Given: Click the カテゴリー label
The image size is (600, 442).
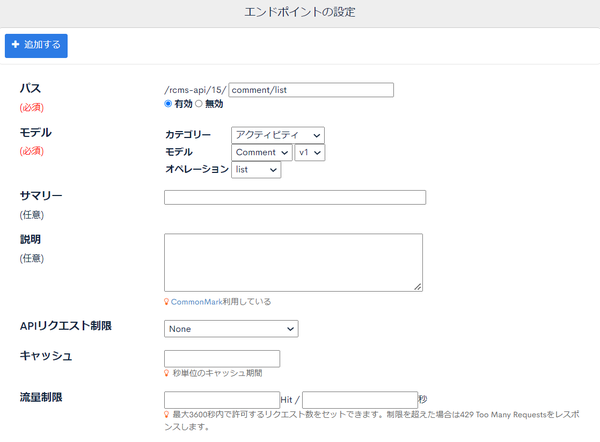Looking at the screenshot, I should coord(188,135).
